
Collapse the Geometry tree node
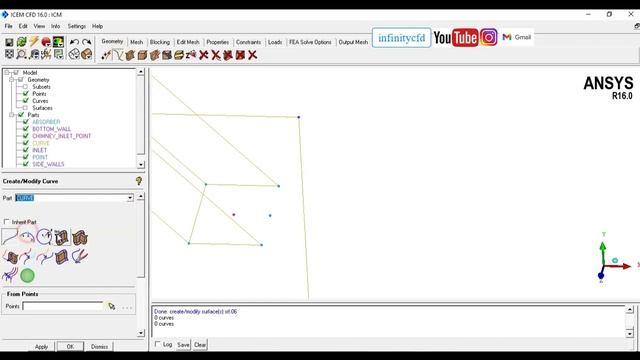point(12,80)
